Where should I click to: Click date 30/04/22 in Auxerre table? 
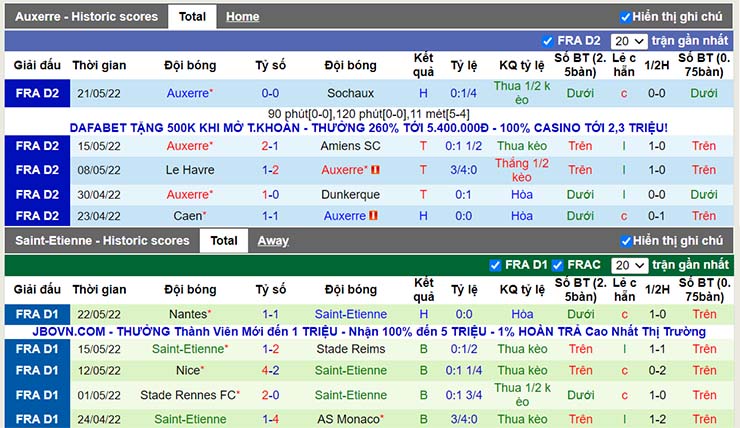[99, 194]
